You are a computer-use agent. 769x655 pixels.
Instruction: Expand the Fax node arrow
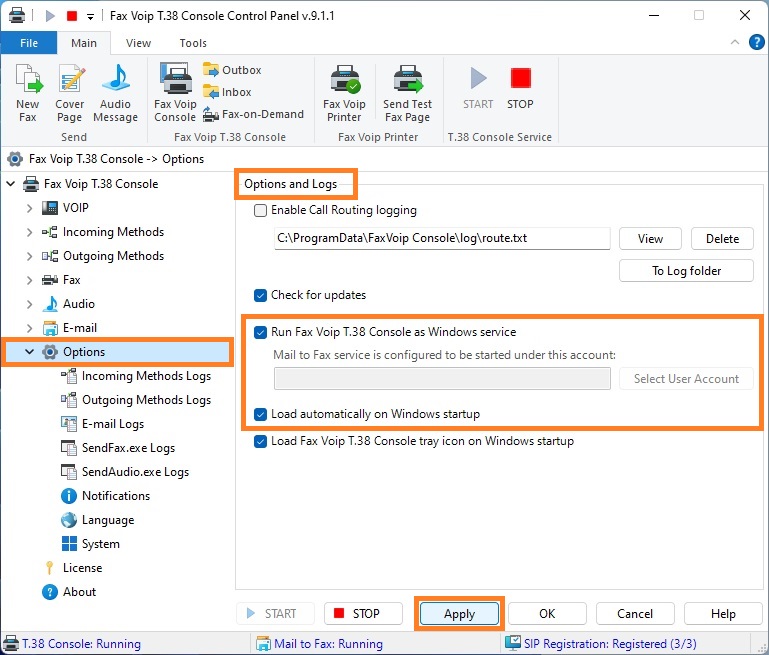coord(29,280)
